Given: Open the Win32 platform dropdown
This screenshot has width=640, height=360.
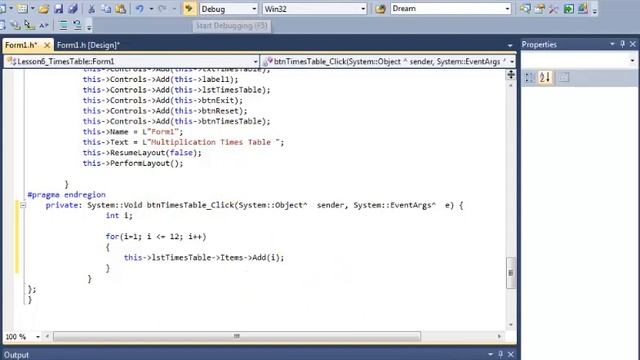Looking at the screenshot, I should pos(363,9).
